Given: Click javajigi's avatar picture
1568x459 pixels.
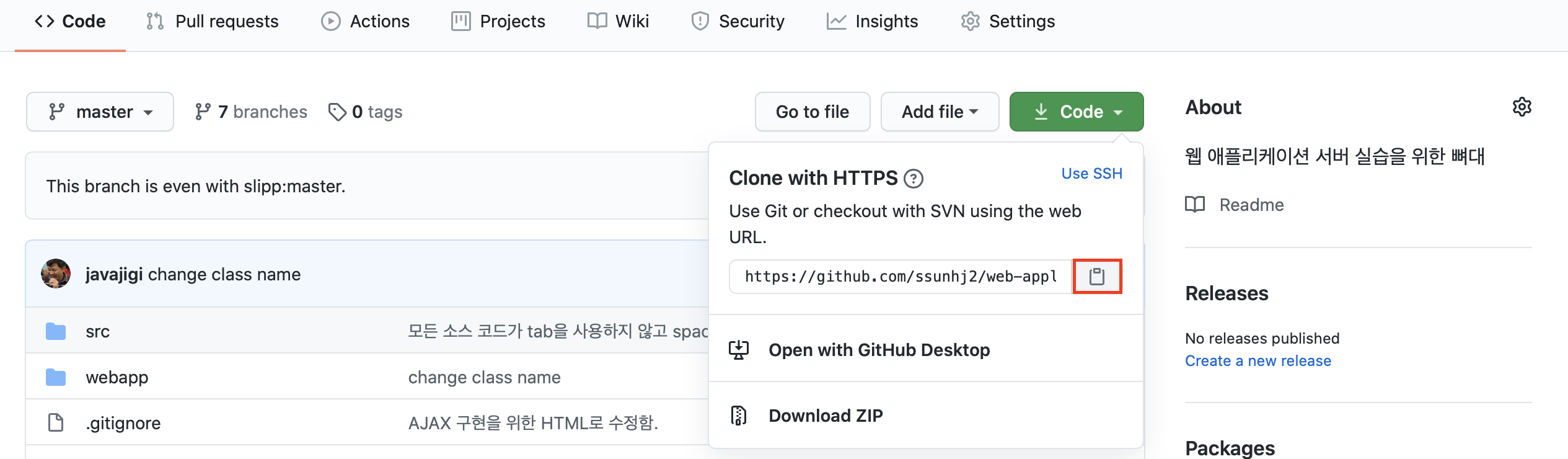Looking at the screenshot, I should 56,274.
